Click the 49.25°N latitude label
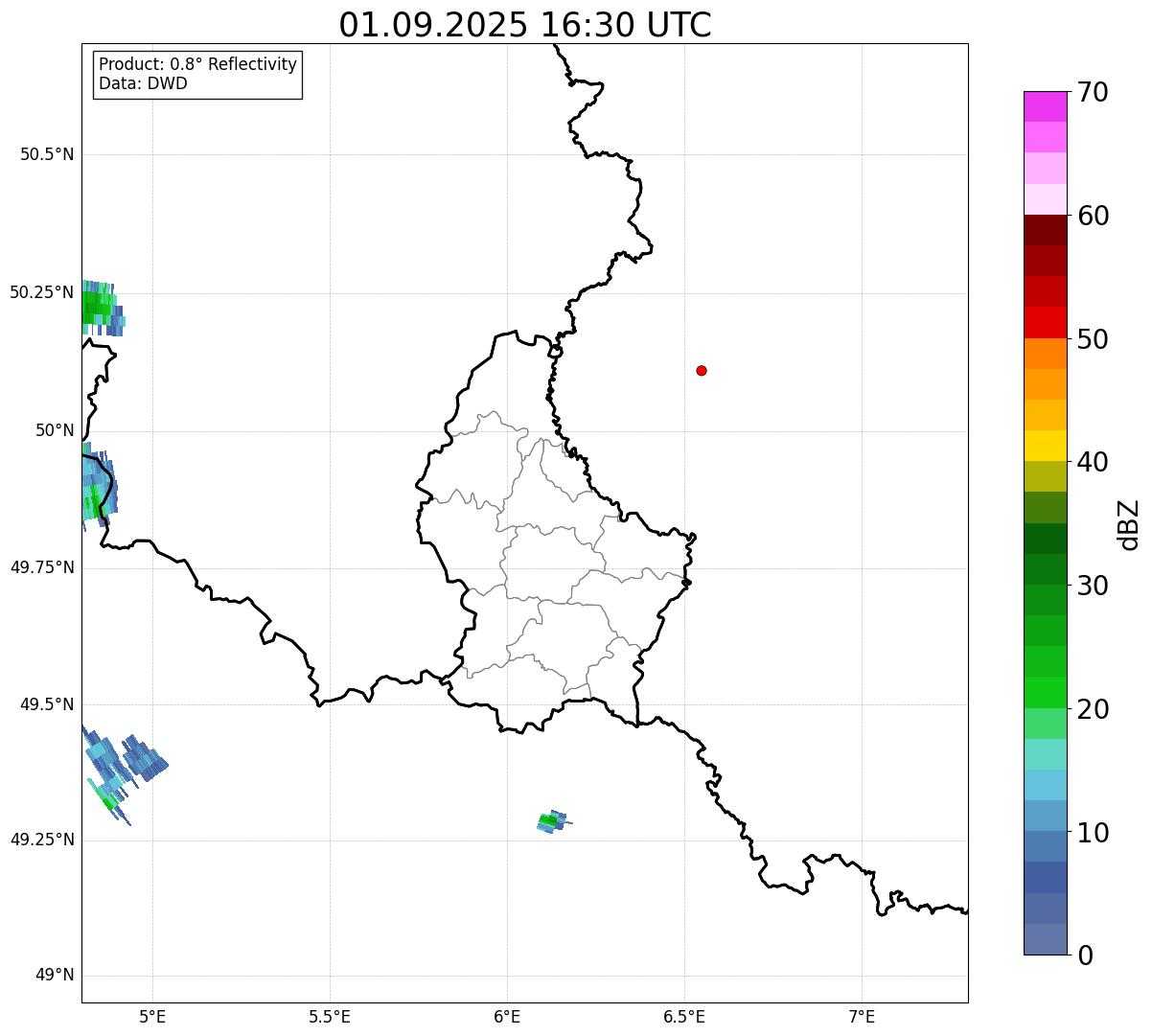 click(x=41, y=840)
